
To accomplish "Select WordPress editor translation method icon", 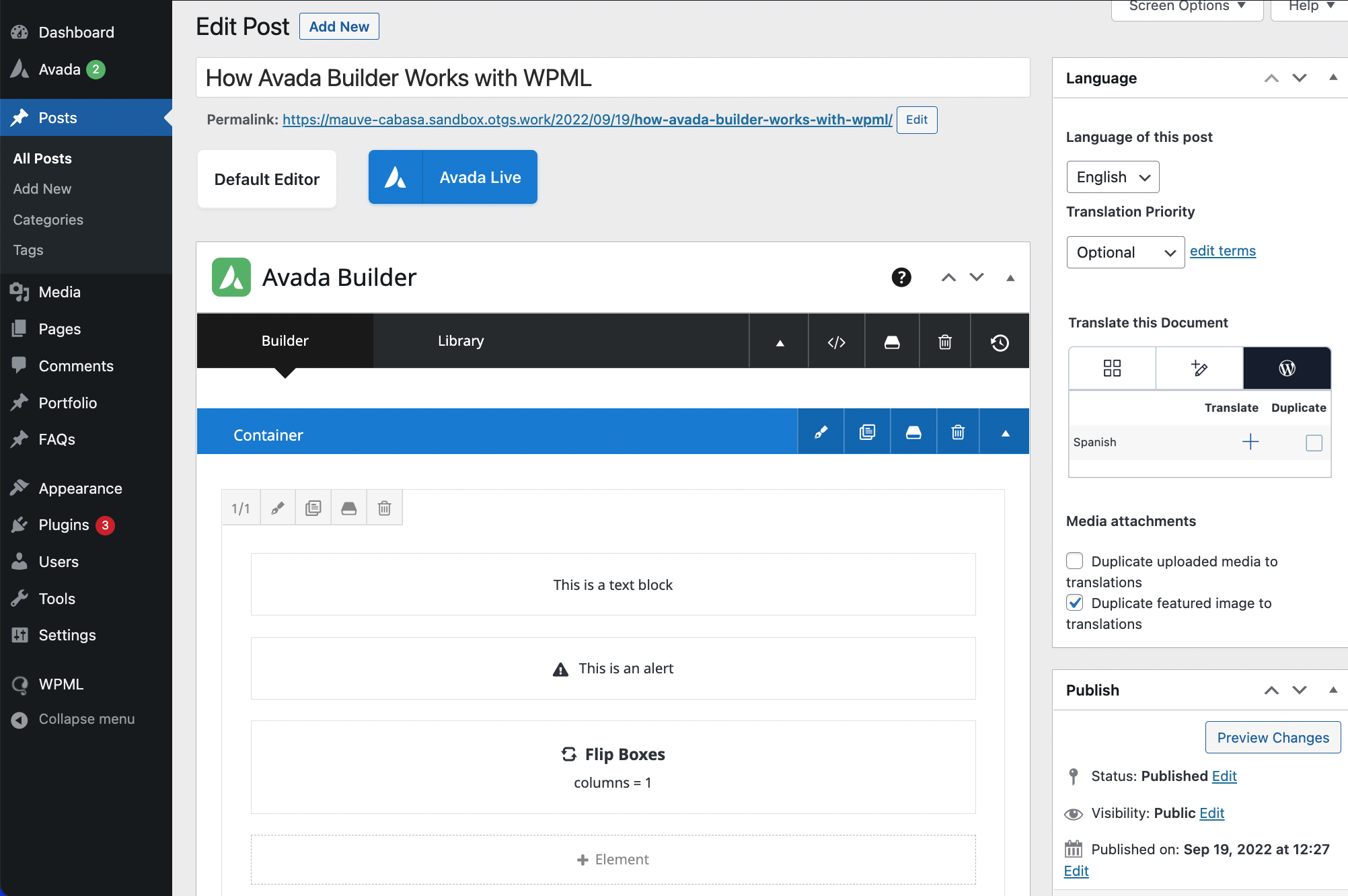I will [x=1286, y=368].
